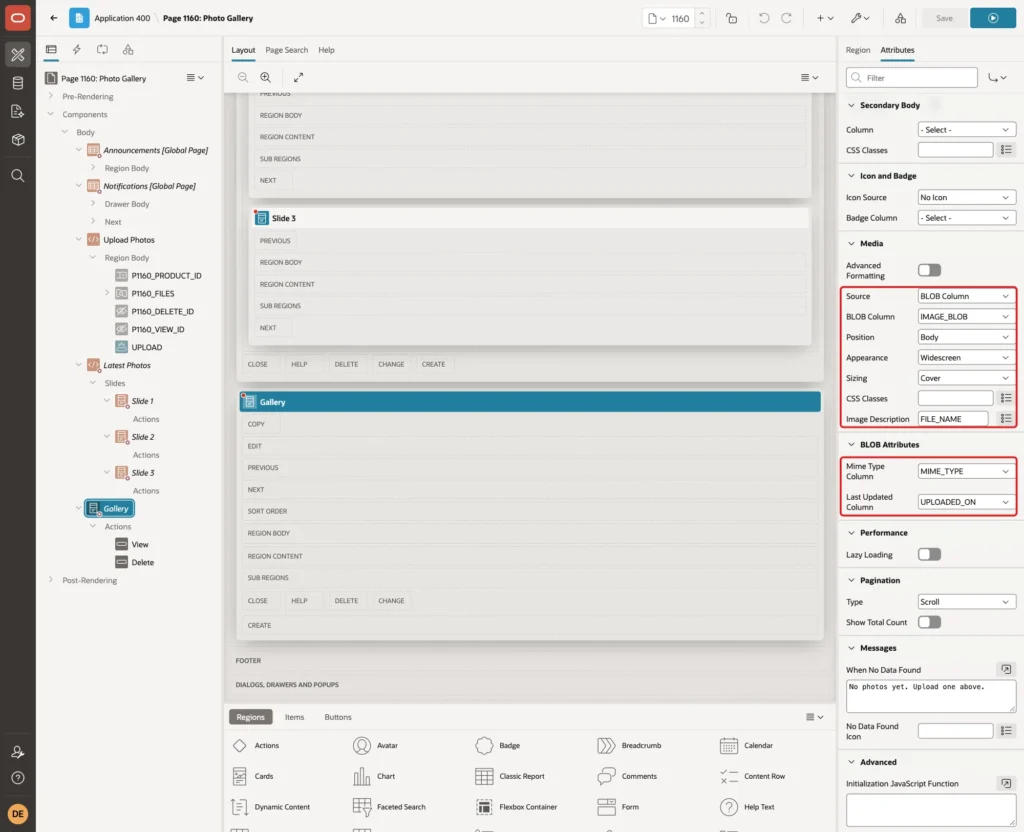Open the Mime Type Column dropdown
Image resolution: width=1024 pixels, height=832 pixels.
(966, 471)
